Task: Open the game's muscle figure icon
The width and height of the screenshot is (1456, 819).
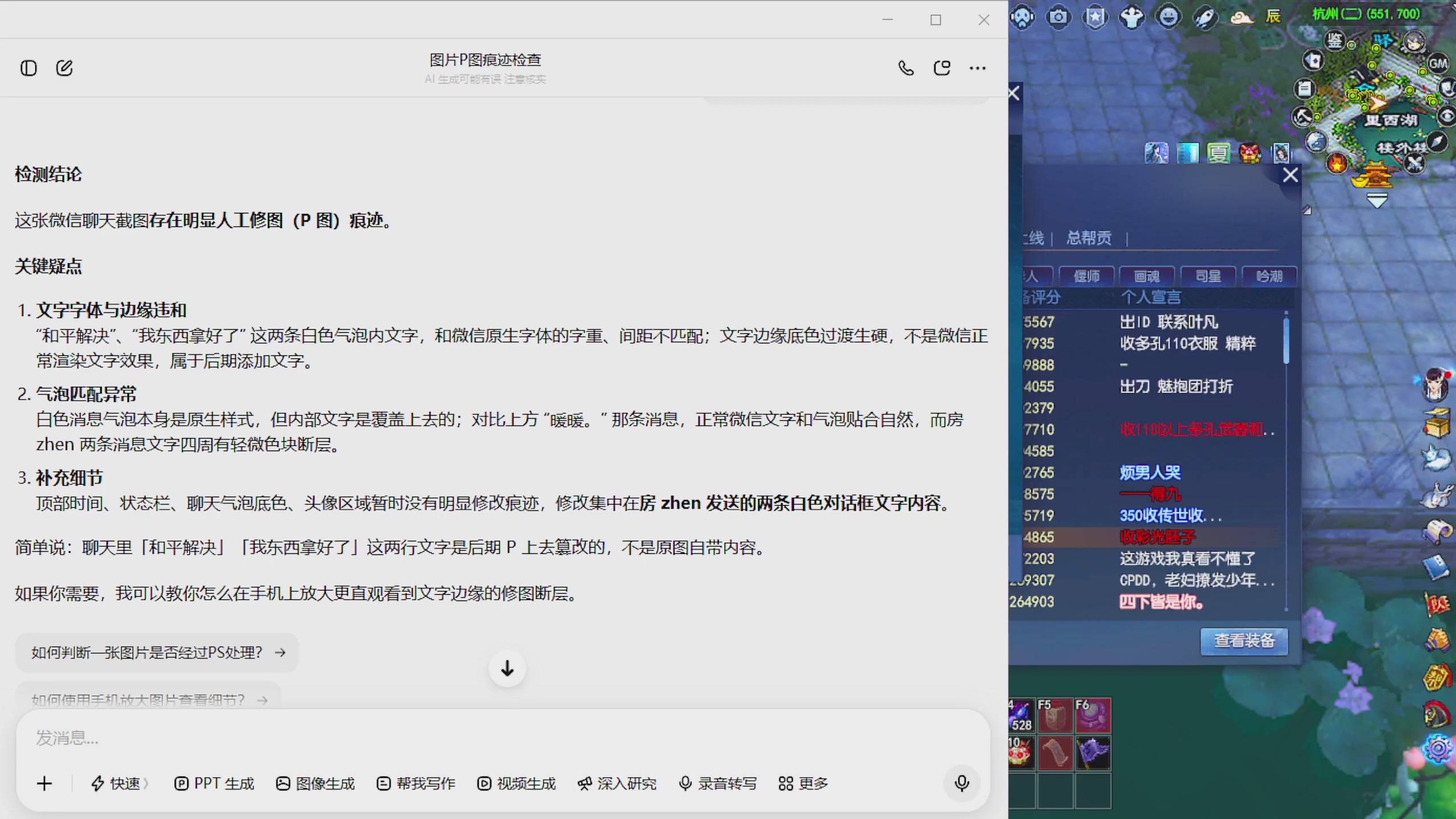Action: click(x=1132, y=17)
